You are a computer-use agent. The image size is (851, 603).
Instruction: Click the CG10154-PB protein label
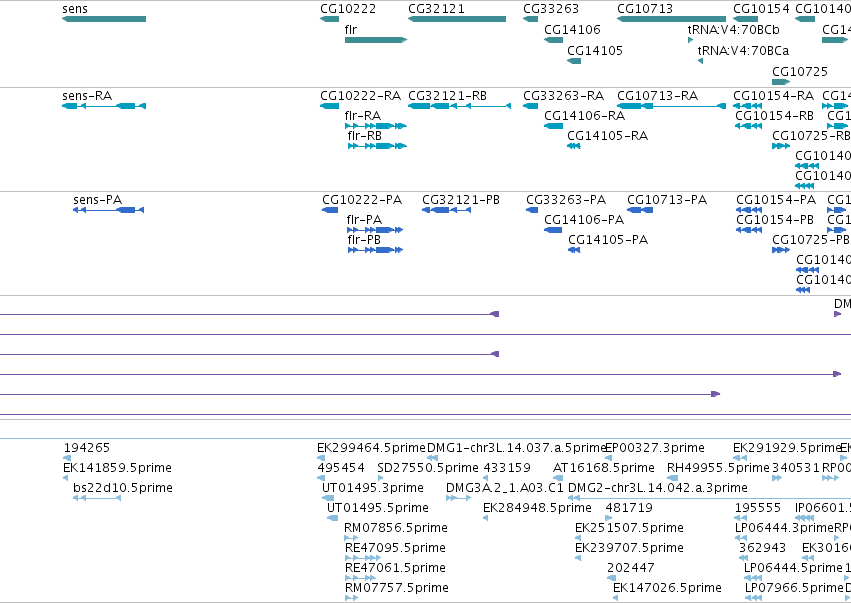pyautogui.click(x=774, y=220)
